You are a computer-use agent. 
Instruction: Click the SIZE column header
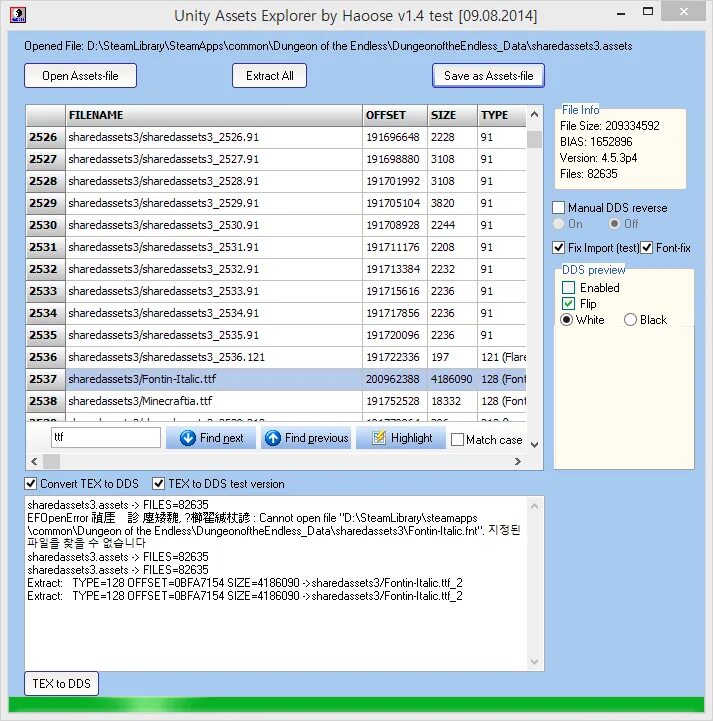tap(452, 115)
